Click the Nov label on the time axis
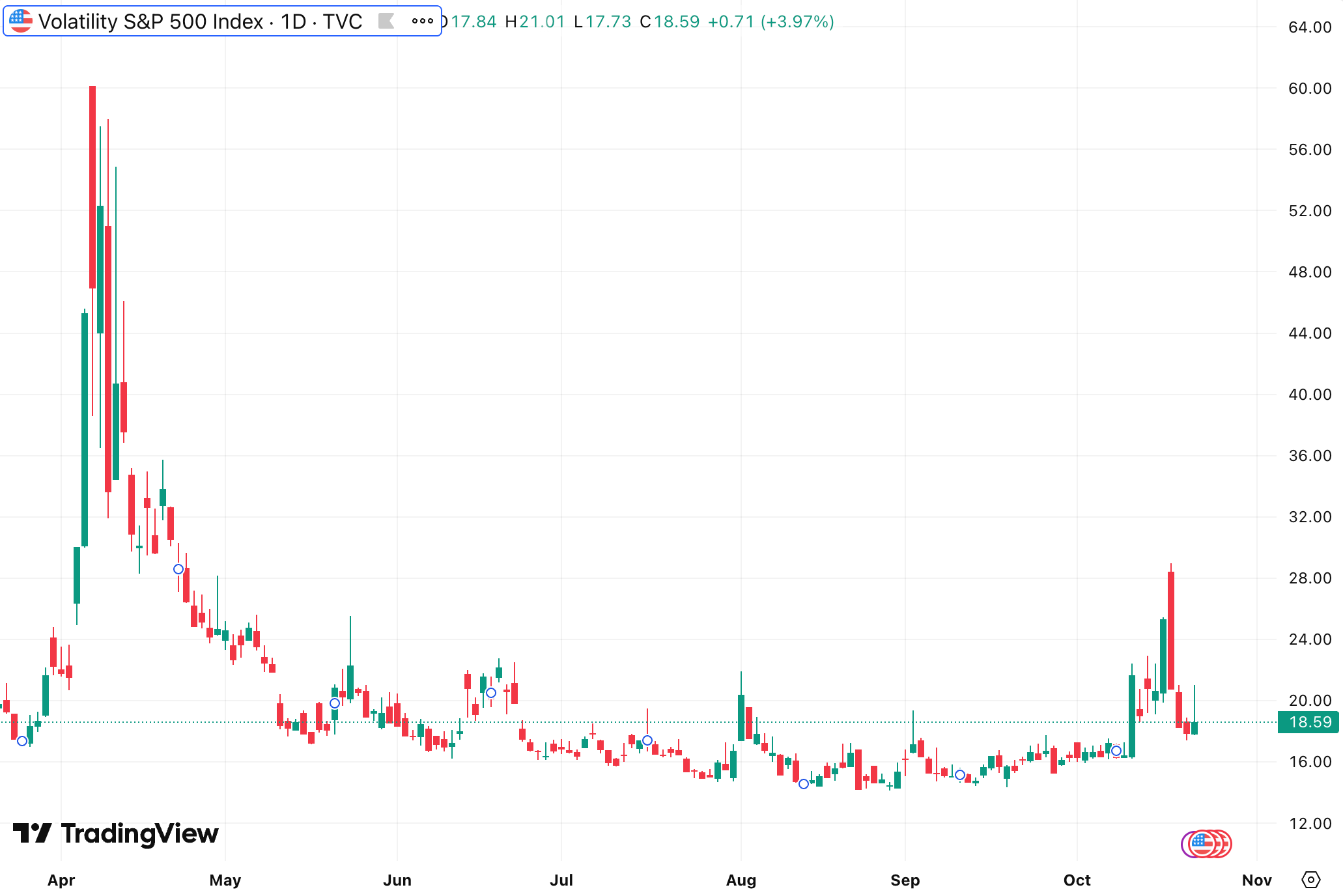This screenshot has width=1343, height=896. pyautogui.click(x=1256, y=880)
